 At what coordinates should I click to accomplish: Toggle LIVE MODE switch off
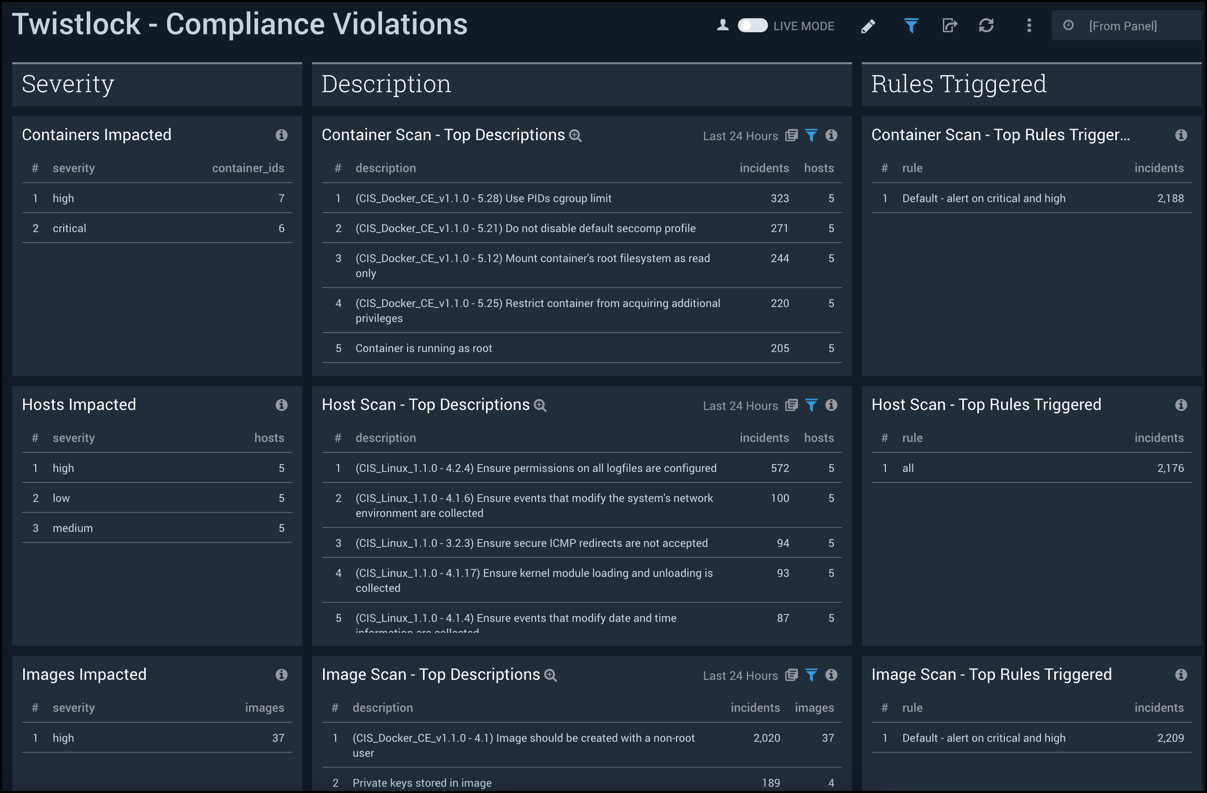click(751, 25)
